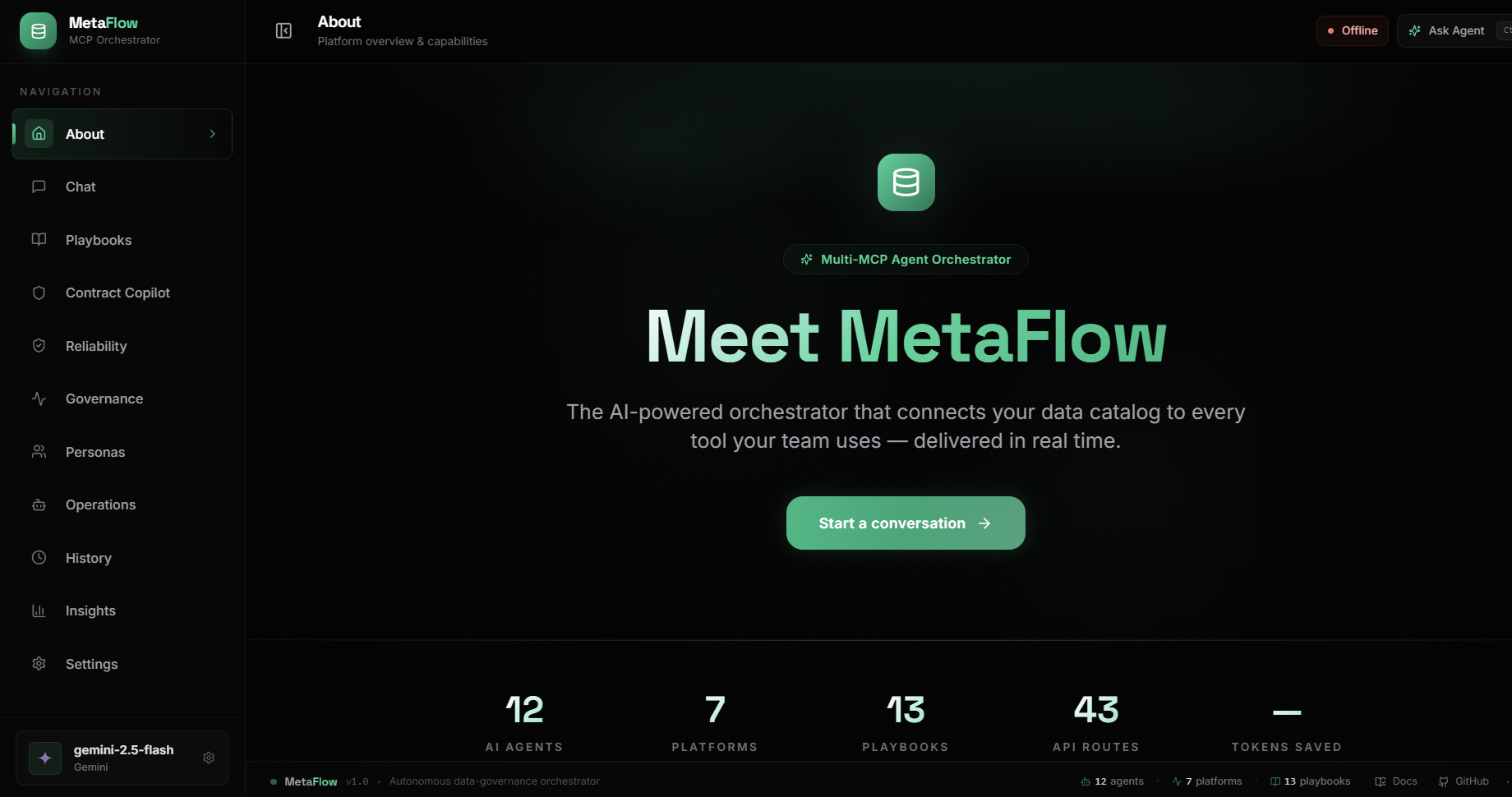Click the Start a conversation button
Image resolution: width=1512 pixels, height=797 pixels.
click(x=906, y=523)
